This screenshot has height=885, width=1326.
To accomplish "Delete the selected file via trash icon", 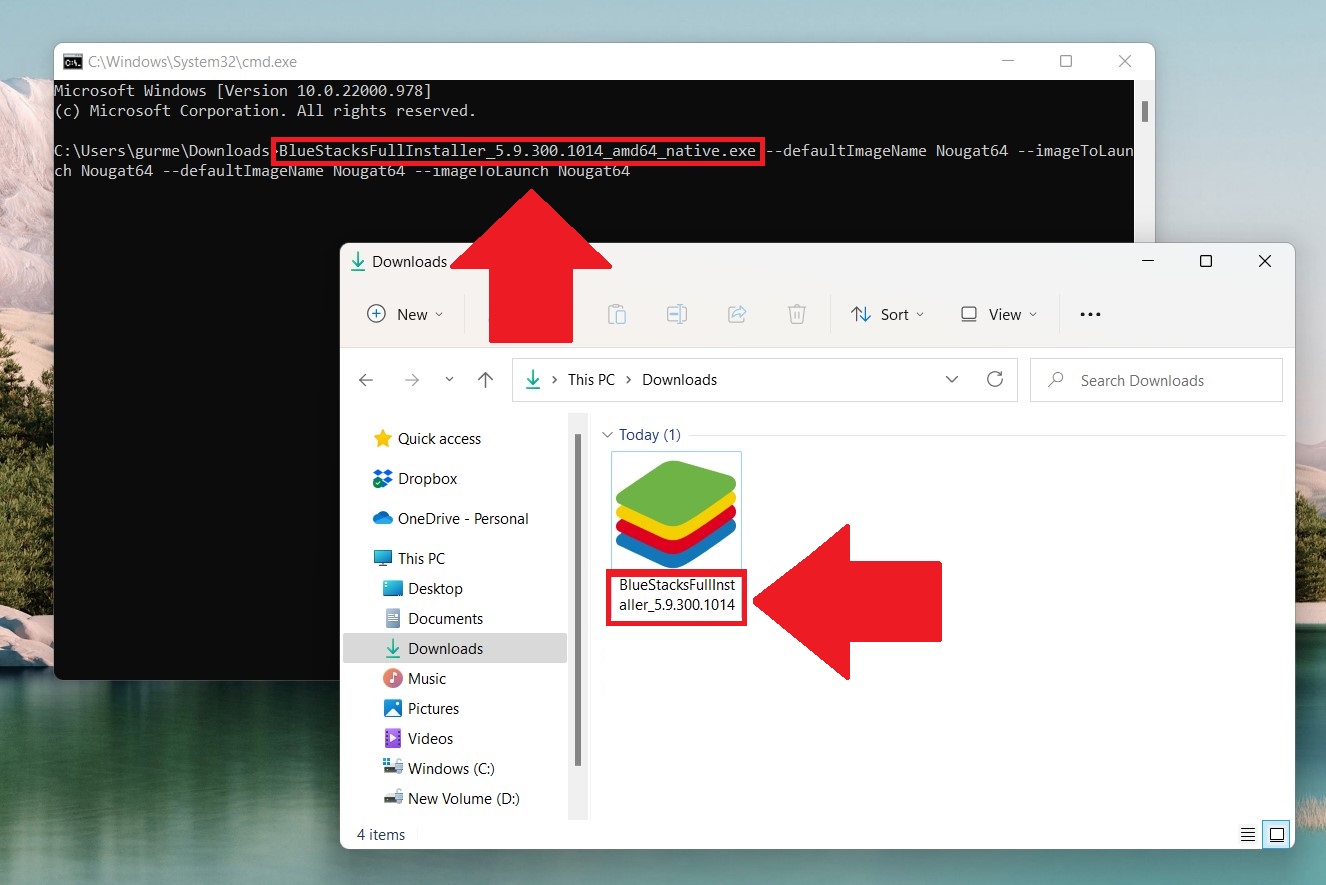I will point(797,314).
